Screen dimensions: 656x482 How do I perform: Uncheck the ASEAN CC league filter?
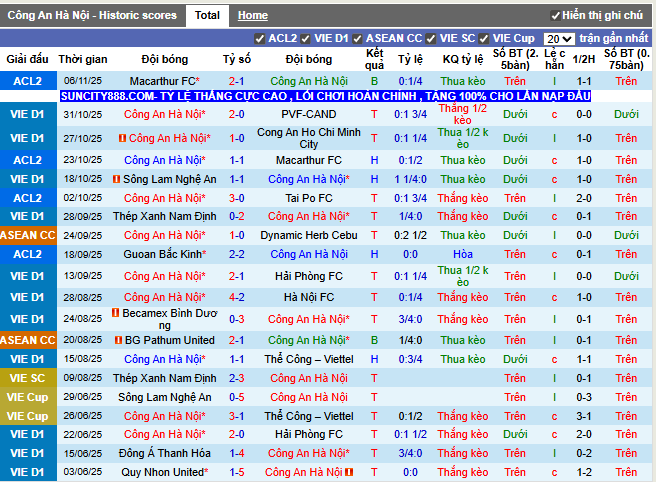(357, 39)
